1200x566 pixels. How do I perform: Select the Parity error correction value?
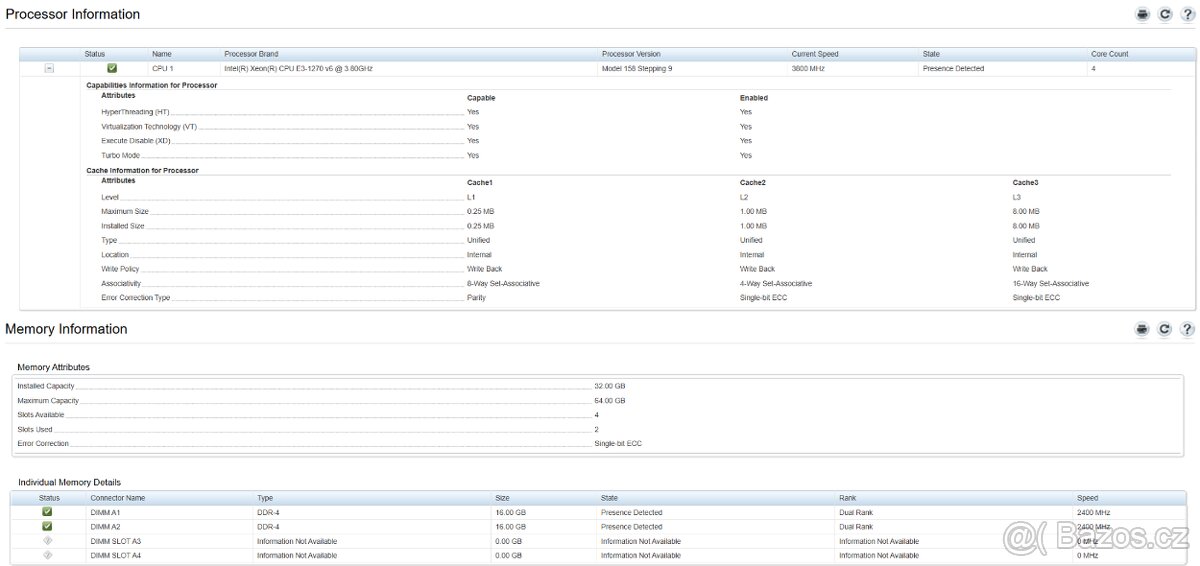476,298
